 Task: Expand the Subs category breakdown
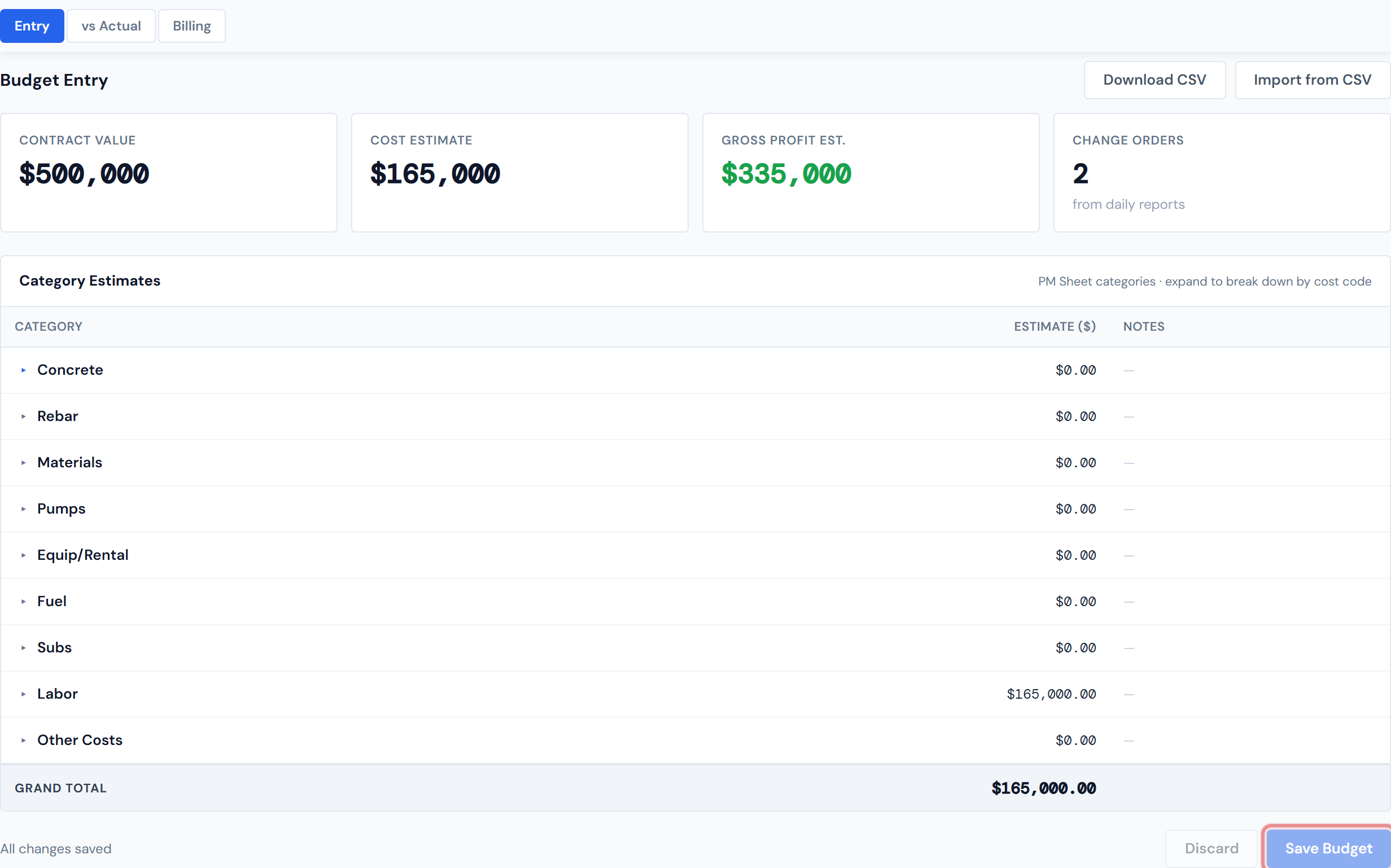coord(24,647)
